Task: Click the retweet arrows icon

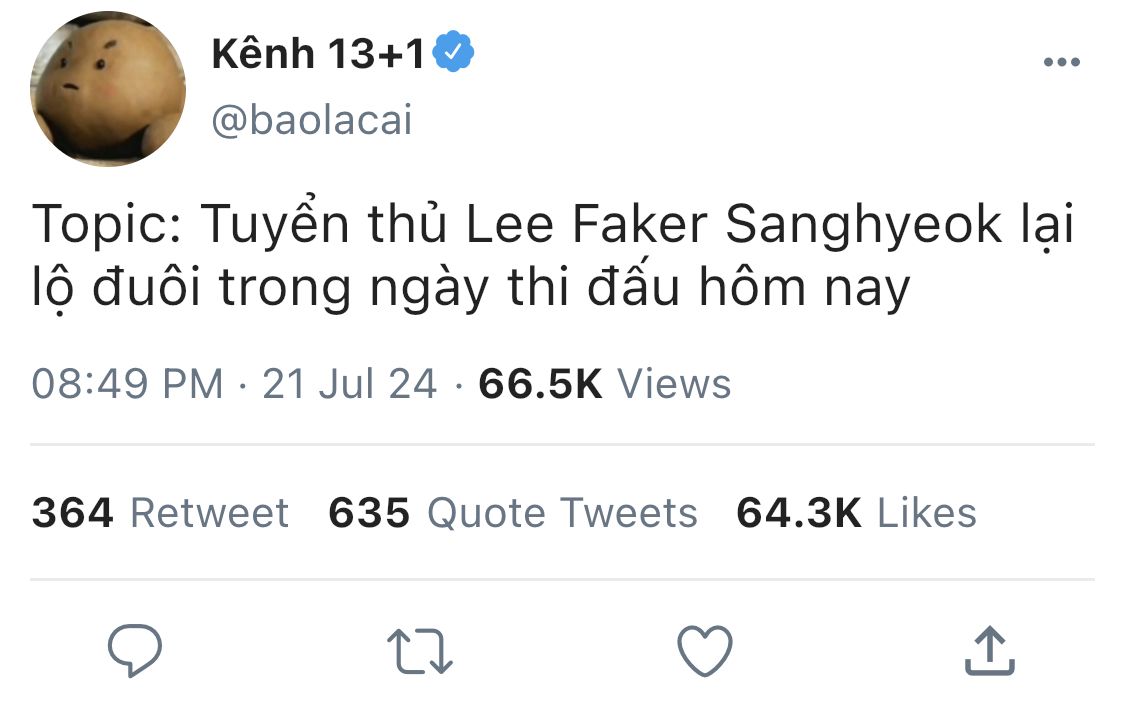Action: (x=420, y=651)
